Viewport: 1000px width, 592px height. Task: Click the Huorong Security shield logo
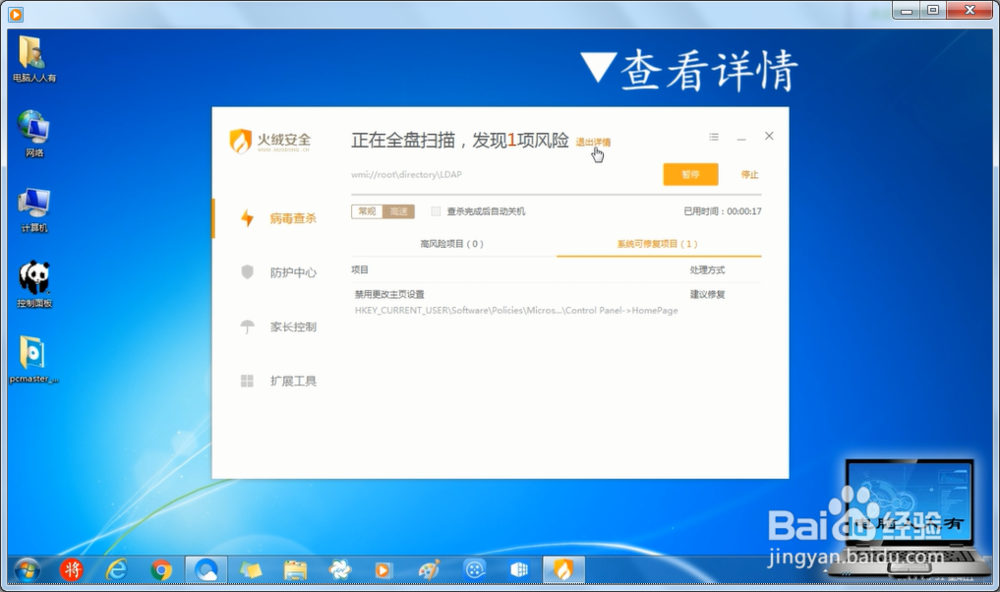240,141
